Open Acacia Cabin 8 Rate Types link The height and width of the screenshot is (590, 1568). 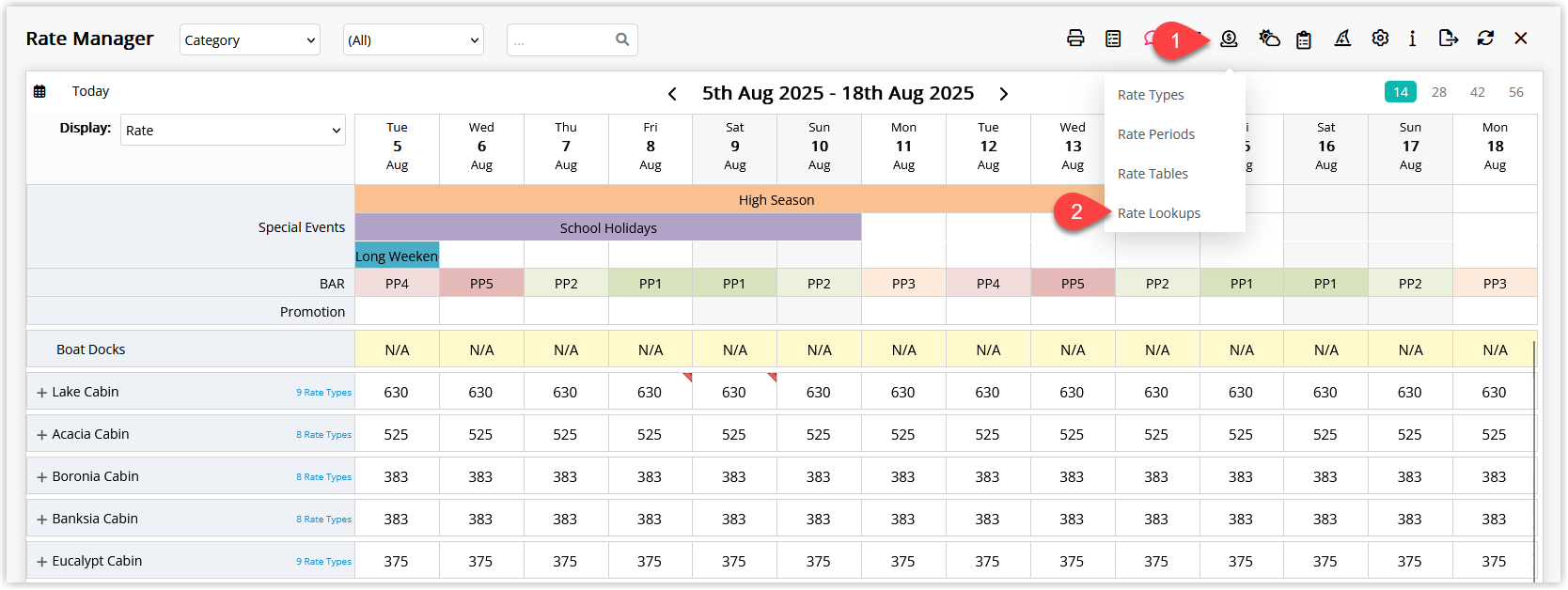point(324,435)
